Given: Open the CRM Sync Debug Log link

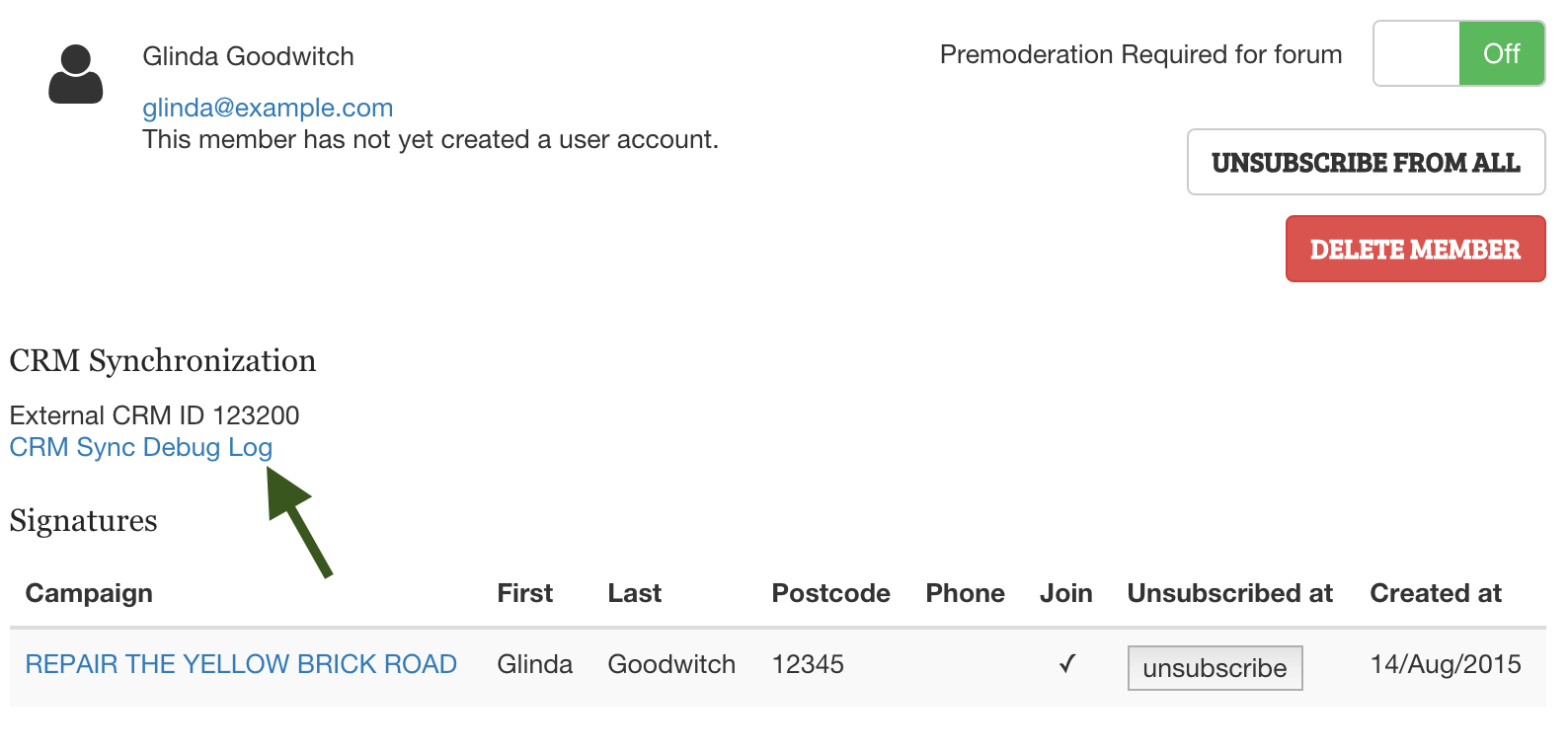Looking at the screenshot, I should click(141, 447).
